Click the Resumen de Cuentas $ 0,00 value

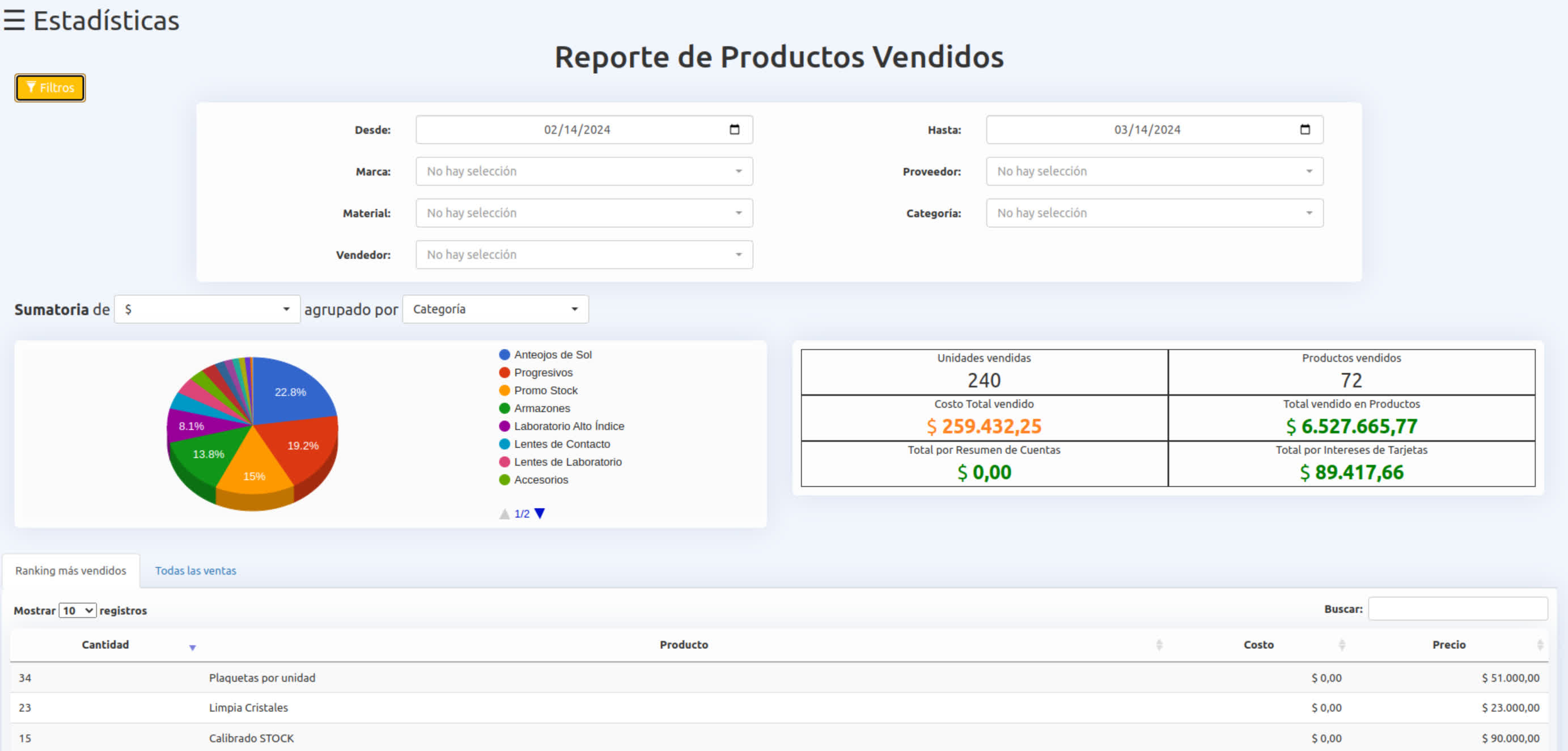click(984, 472)
